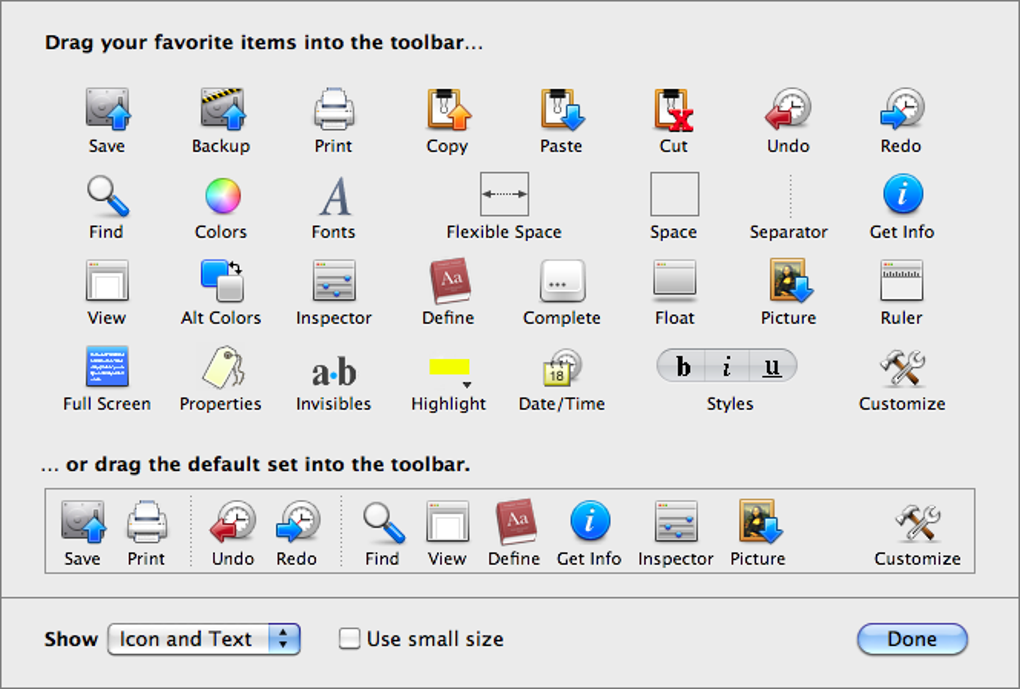Click the Full Screen blue icon

pos(107,366)
